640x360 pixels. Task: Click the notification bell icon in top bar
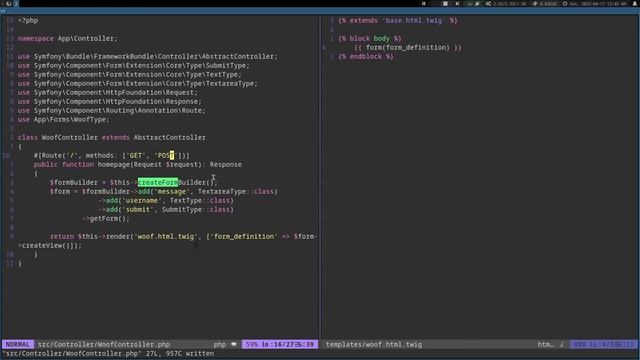point(635,4)
